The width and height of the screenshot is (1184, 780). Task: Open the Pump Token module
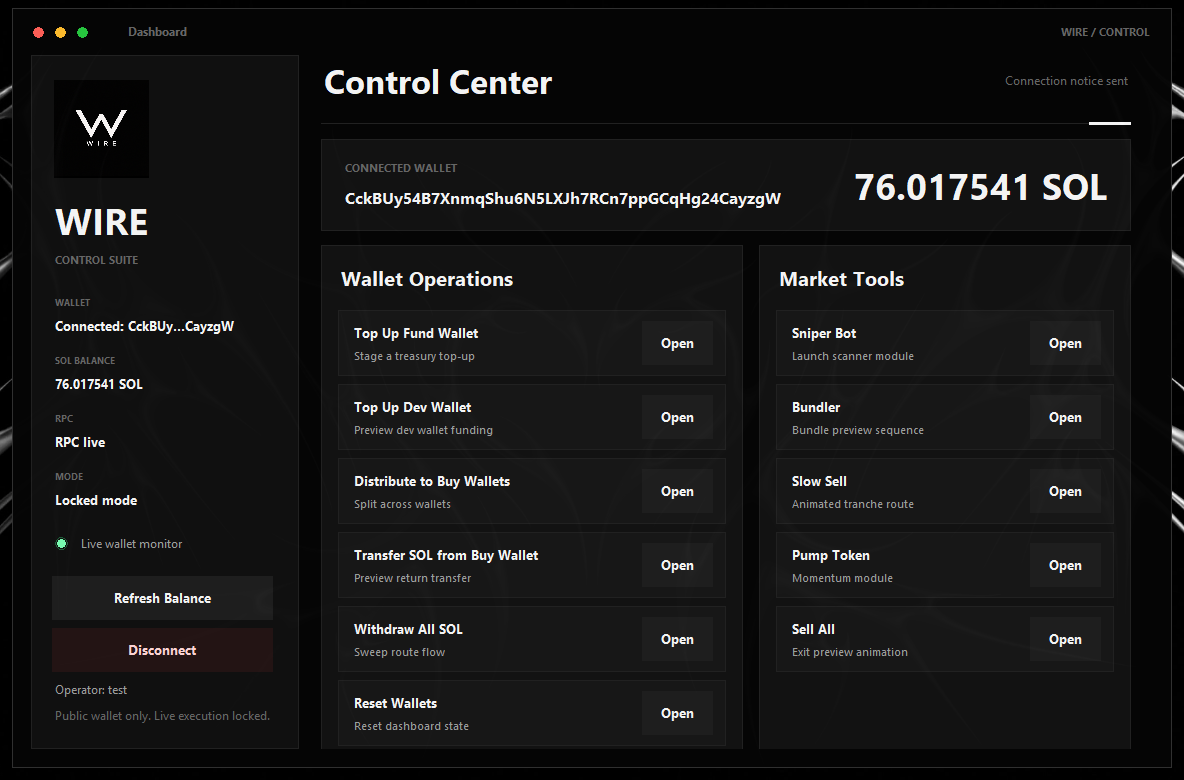1065,566
